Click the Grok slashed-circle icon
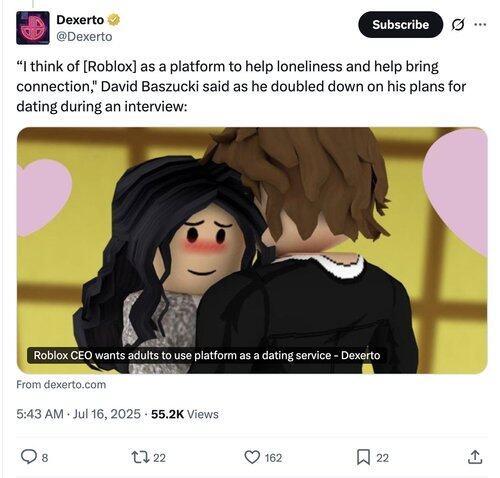Screen dimensions: 500x478 tap(458, 25)
